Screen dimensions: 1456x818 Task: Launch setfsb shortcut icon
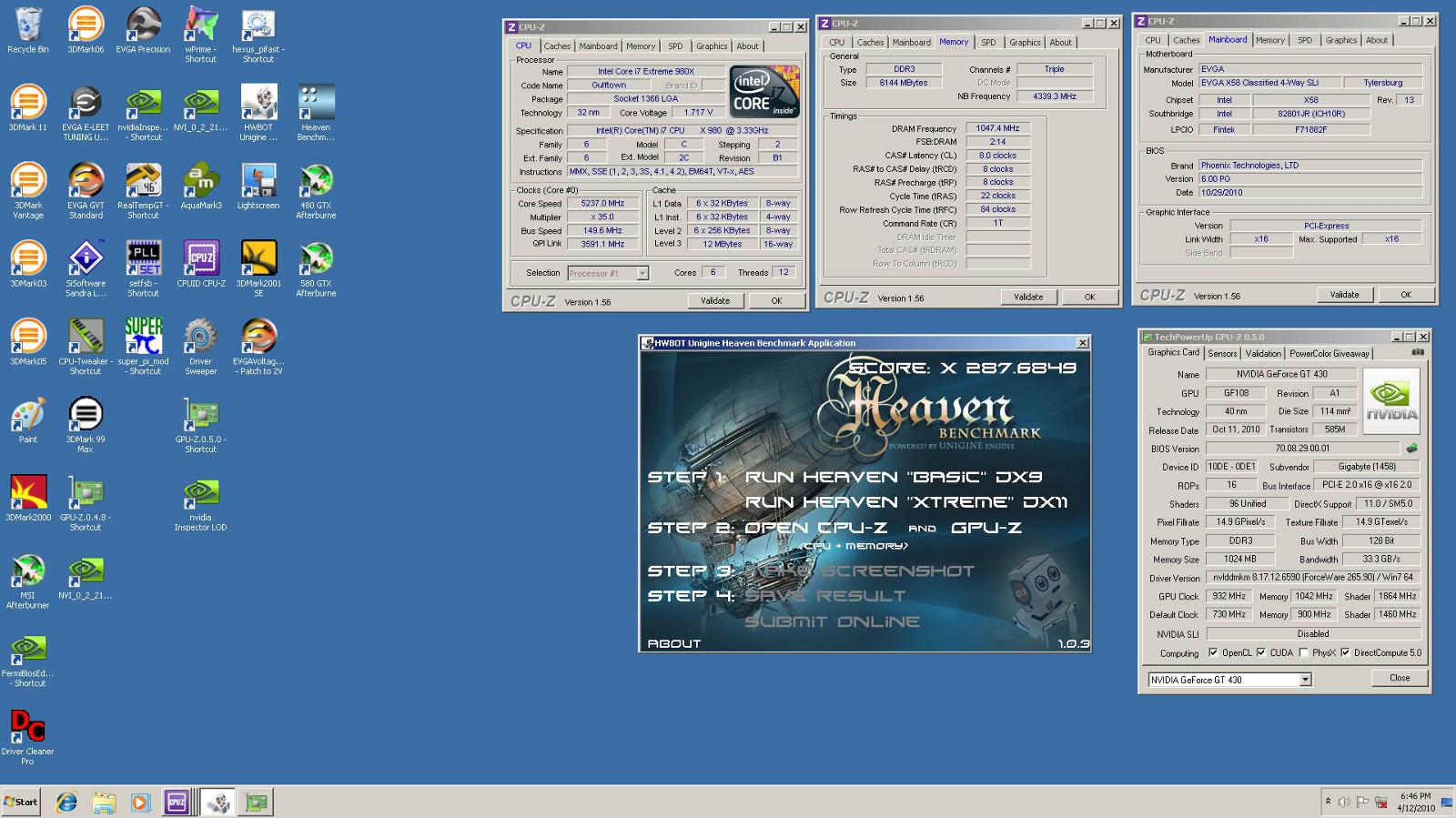(143, 268)
